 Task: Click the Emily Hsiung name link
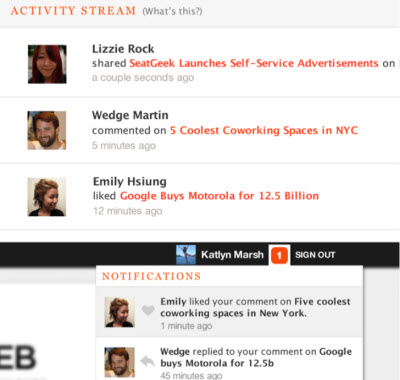[x=130, y=182]
